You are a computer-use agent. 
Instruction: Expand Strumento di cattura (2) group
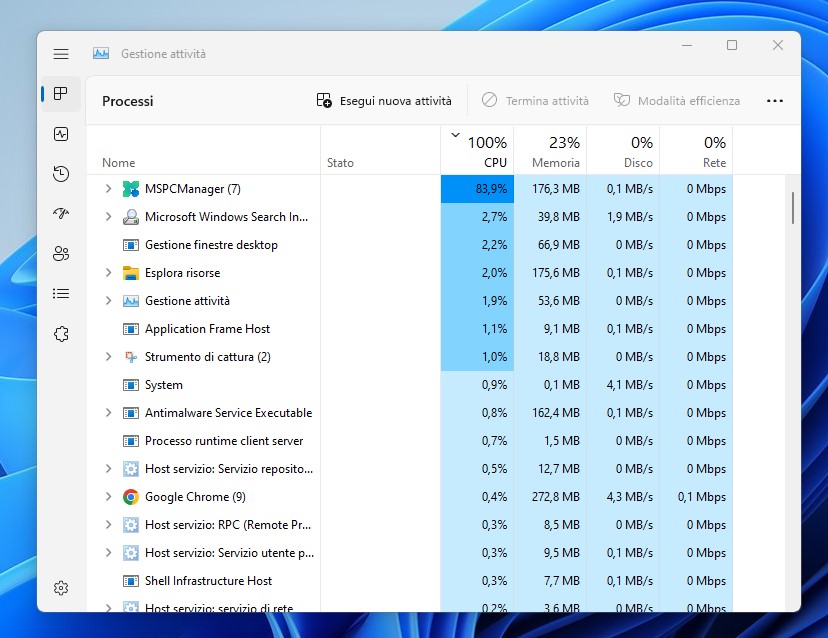(x=108, y=356)
